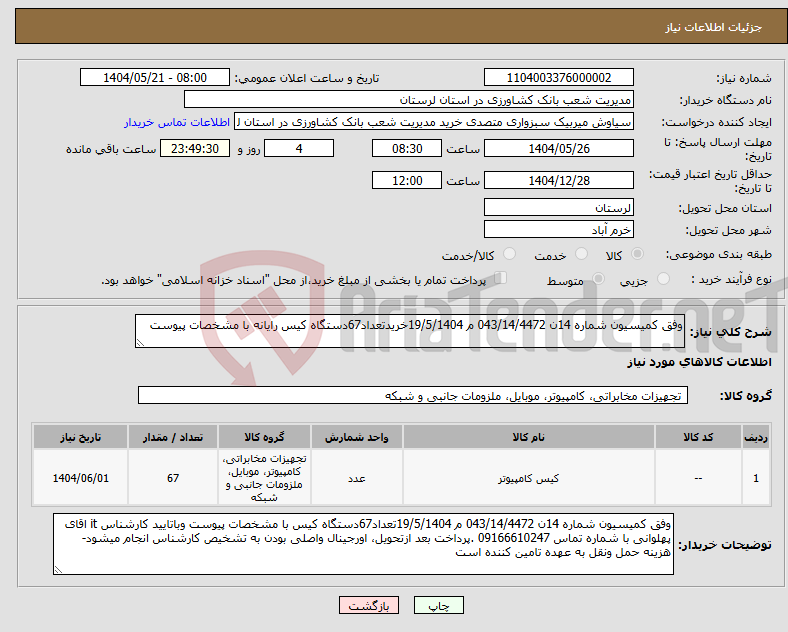Click the کد کالا column header
Image resolution: width=788 pixels, height=632 pixels.
[698, 437]
